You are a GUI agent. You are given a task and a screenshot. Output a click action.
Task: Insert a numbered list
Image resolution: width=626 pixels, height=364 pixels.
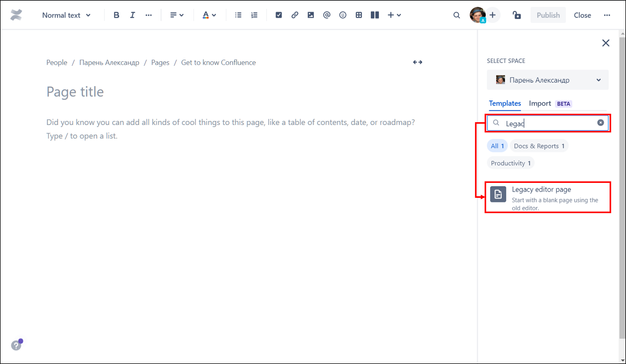click(254, 15)
